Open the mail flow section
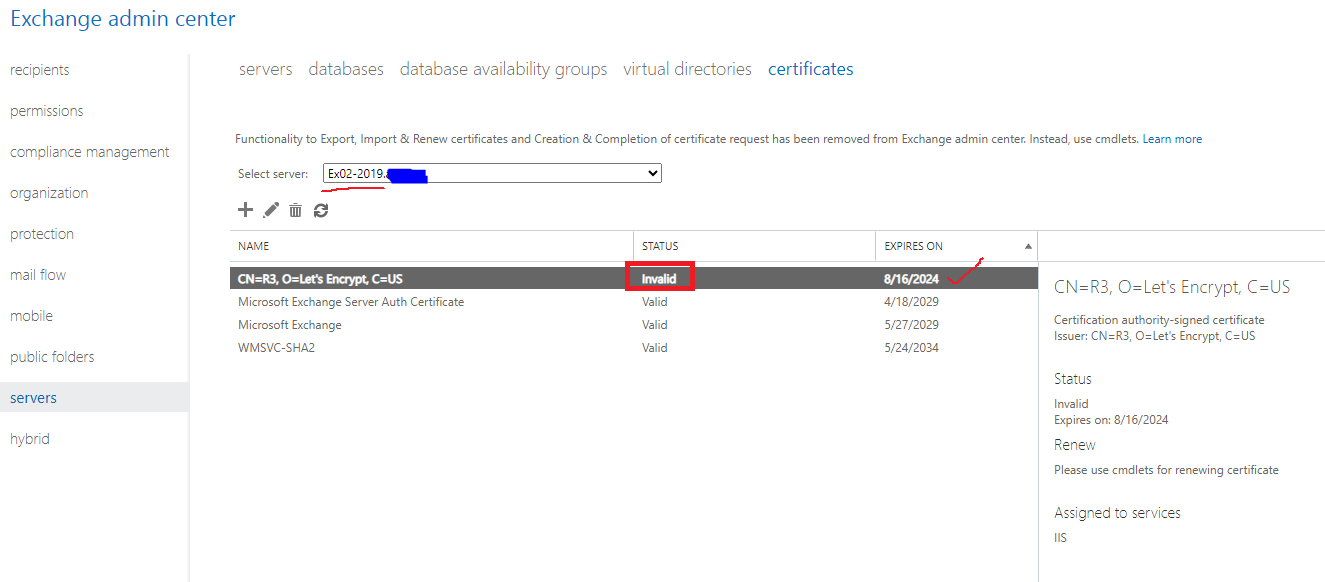This screenshot has width=1325, height=582. click(x=37, y=274)
